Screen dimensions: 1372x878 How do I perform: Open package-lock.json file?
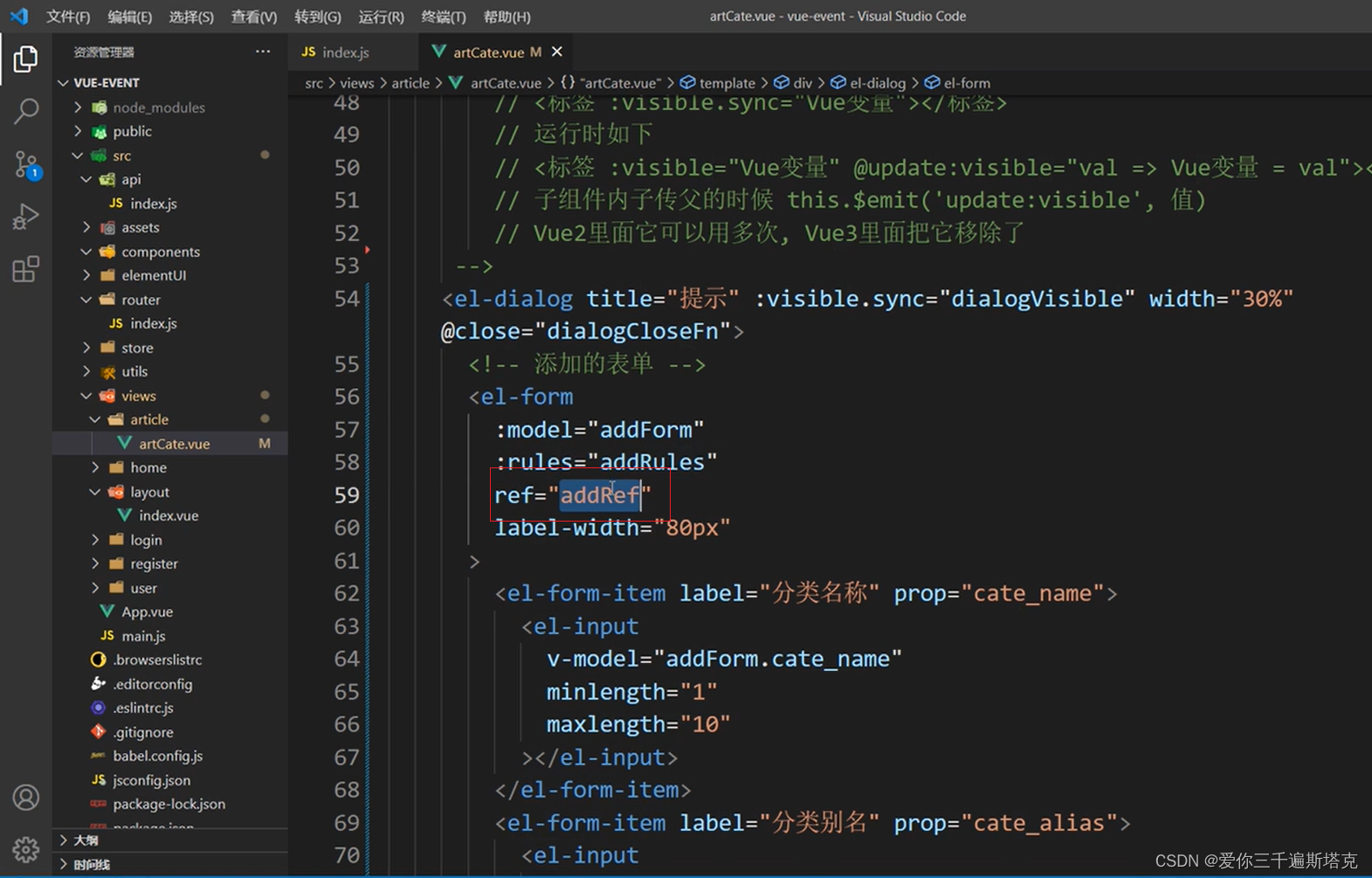point(169,804)
